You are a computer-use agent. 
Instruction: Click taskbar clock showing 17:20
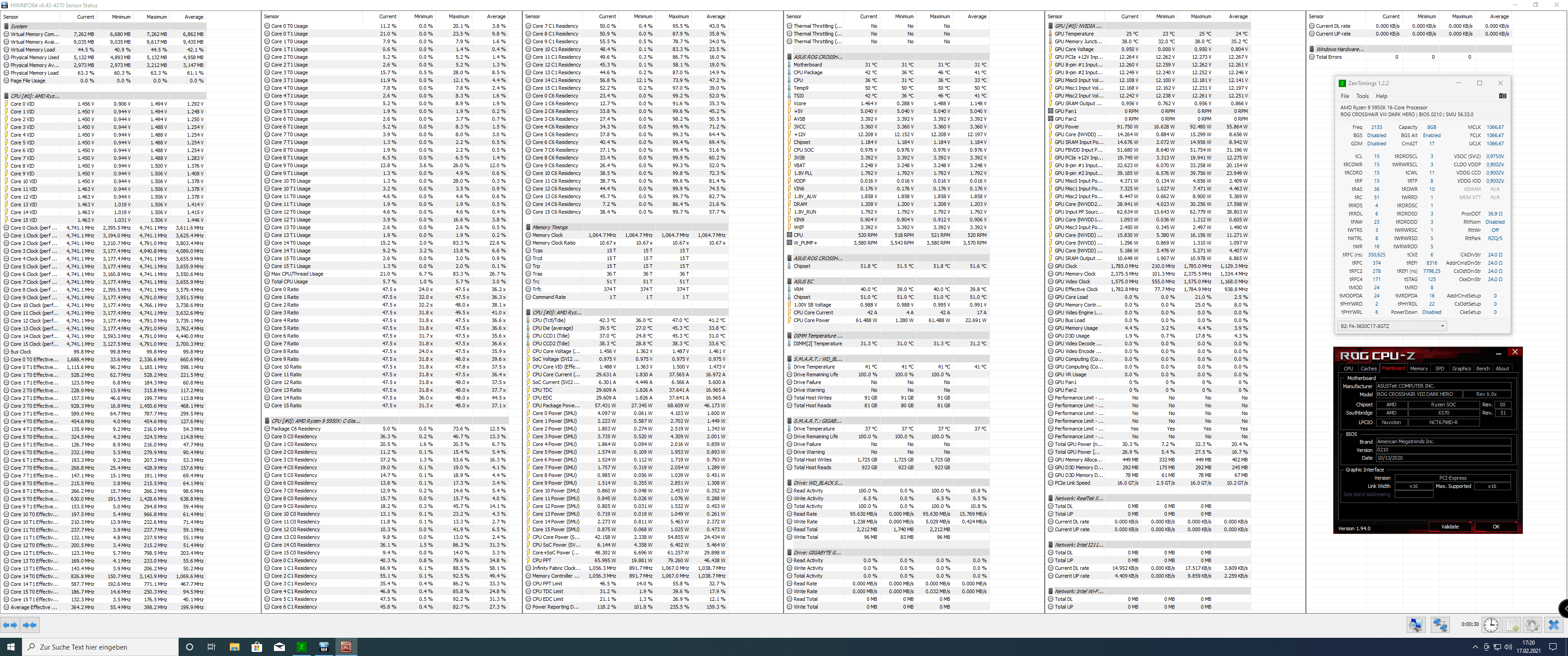click(x=1528, y=646)
